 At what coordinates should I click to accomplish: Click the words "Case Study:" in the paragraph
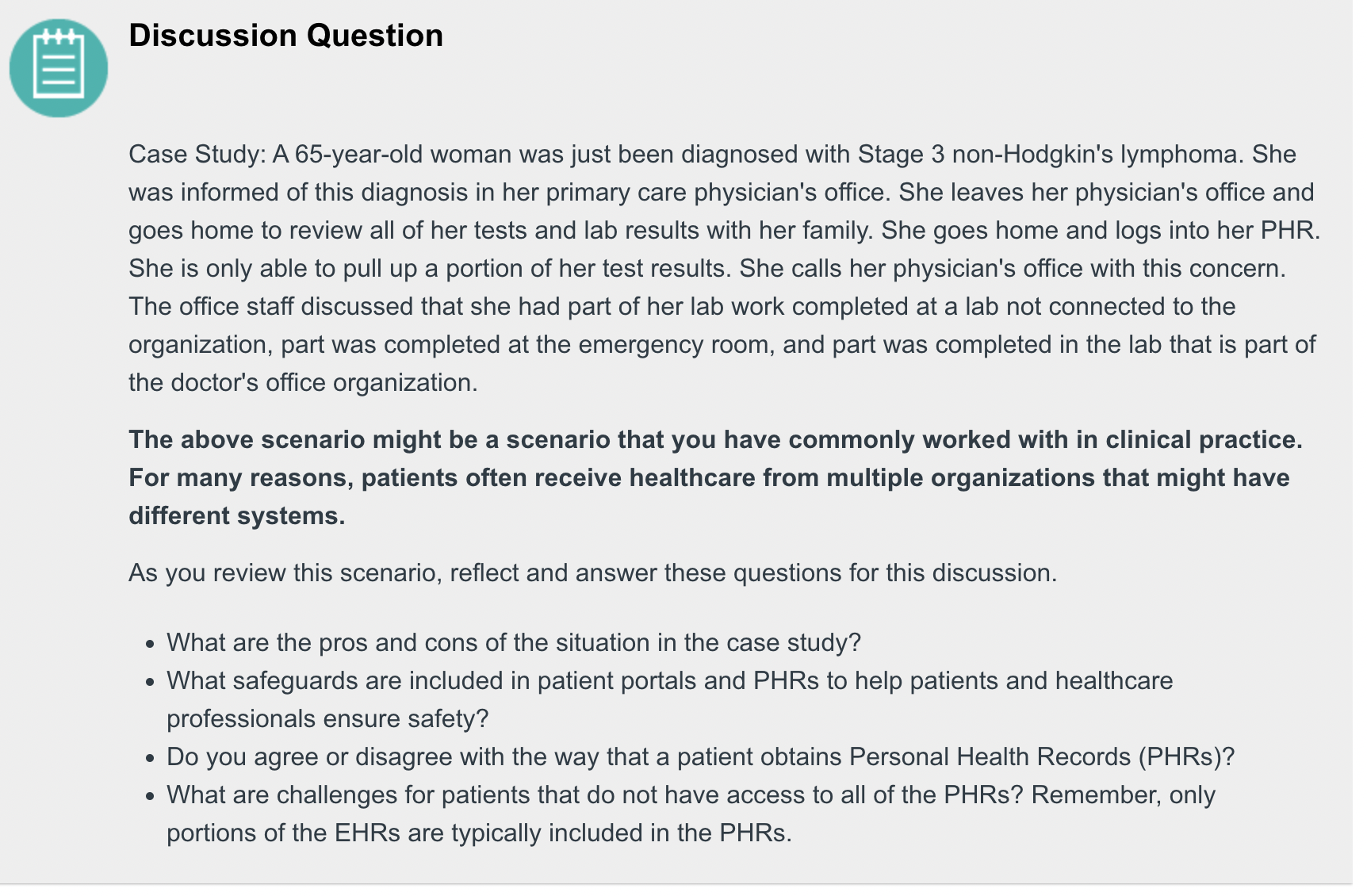tap(197, 154)
